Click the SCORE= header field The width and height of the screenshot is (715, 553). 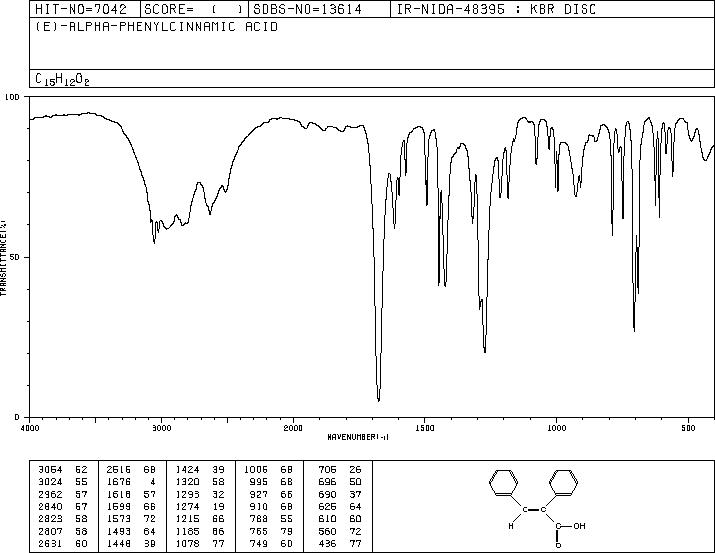pos(193,9)
